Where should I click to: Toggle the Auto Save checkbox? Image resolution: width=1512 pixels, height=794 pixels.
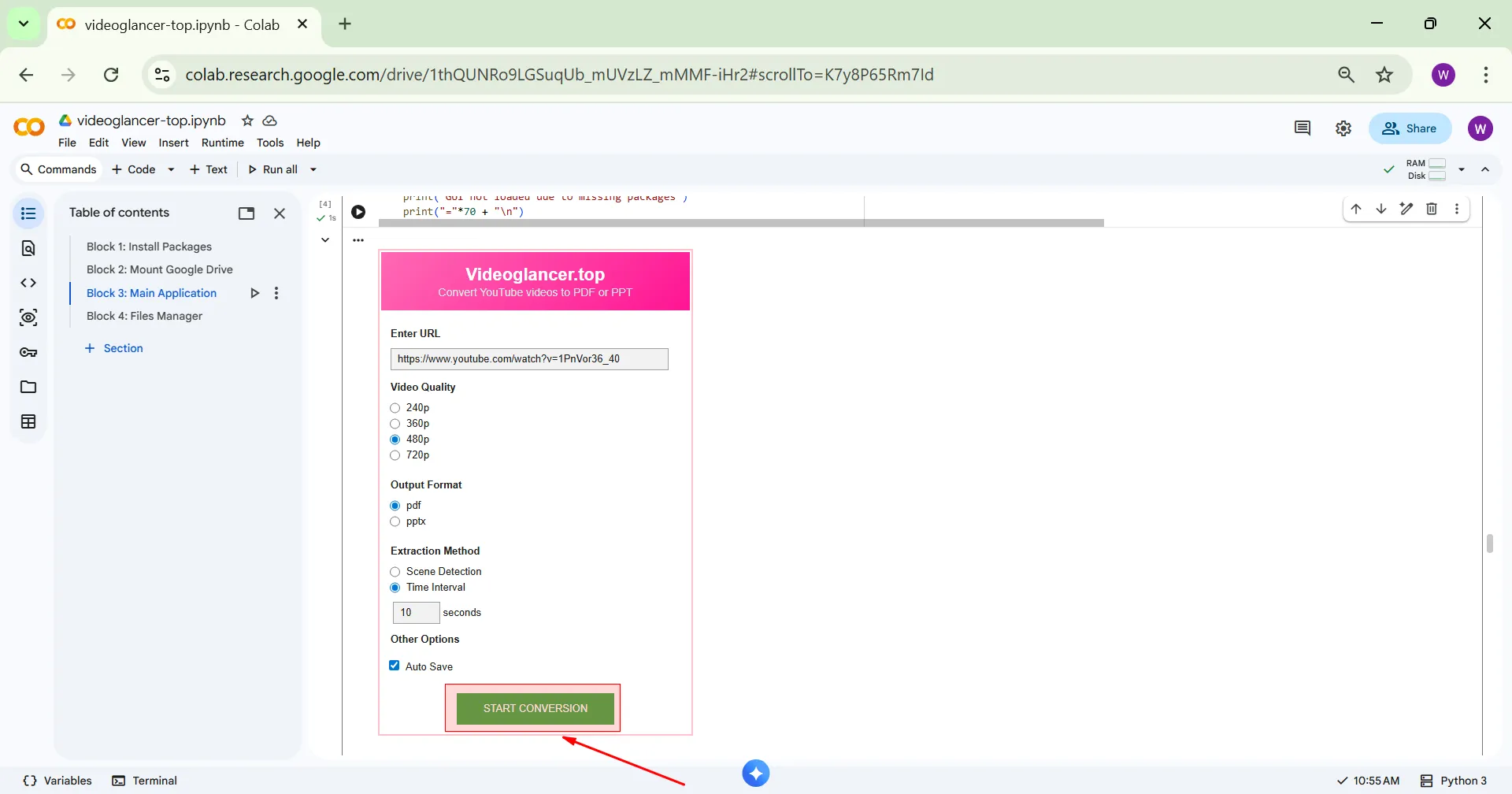395,666
